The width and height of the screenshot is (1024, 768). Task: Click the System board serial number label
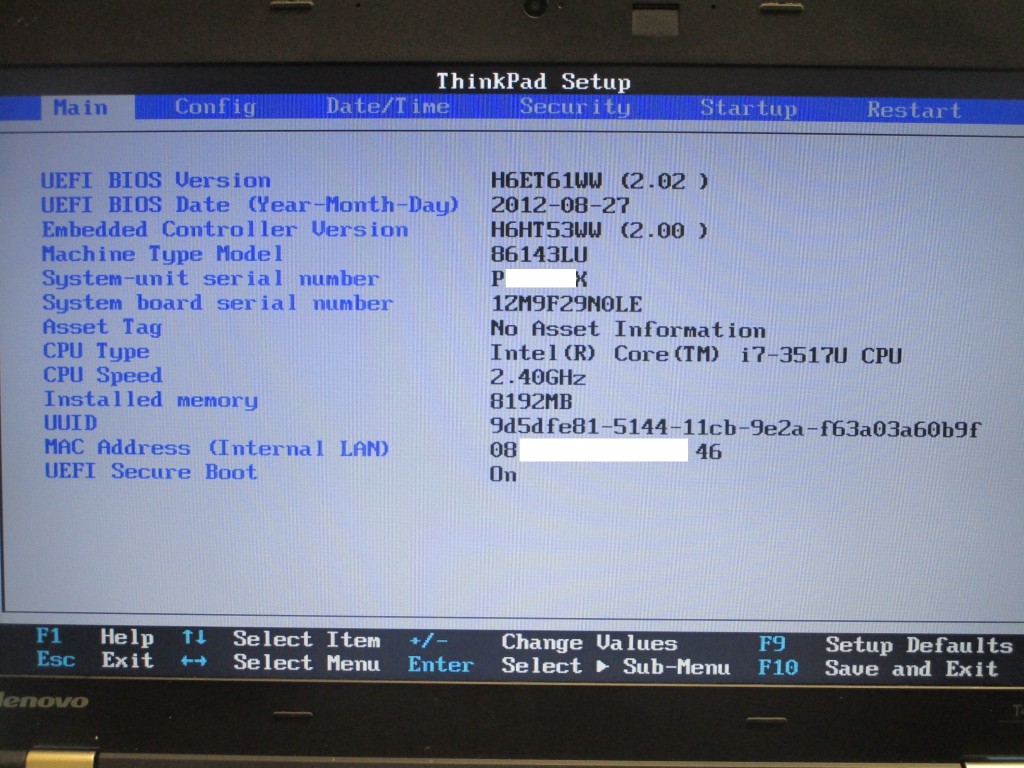[217, 303]
